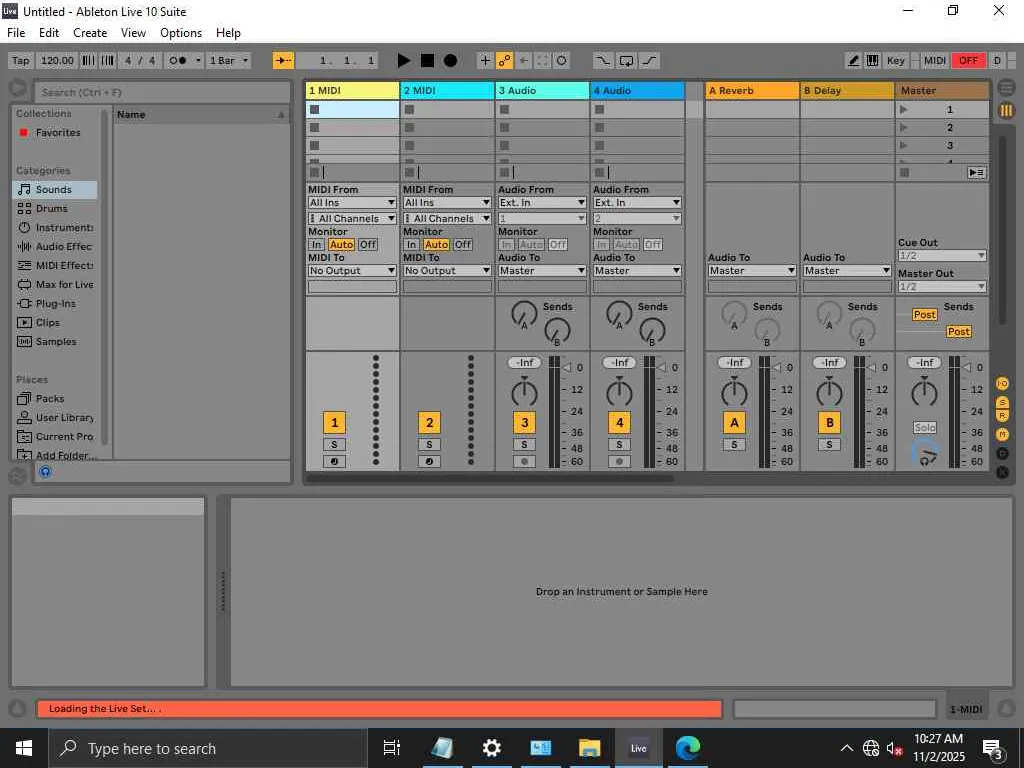Open Current Project place
The width and height of the screenshot is (1024, 768).
[x=54, y=436]
